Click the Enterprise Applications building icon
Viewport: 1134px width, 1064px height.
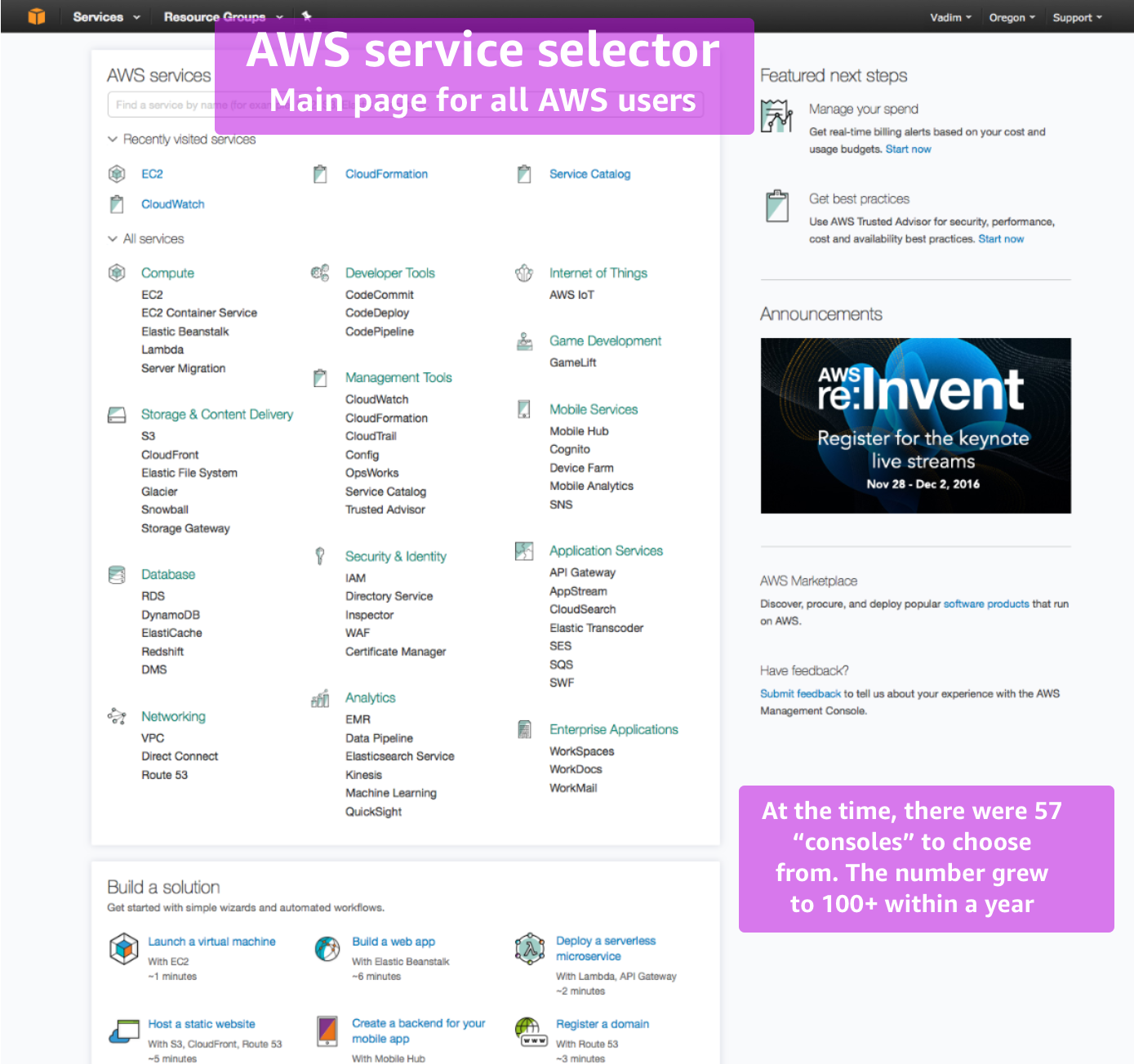click(524, 729)
